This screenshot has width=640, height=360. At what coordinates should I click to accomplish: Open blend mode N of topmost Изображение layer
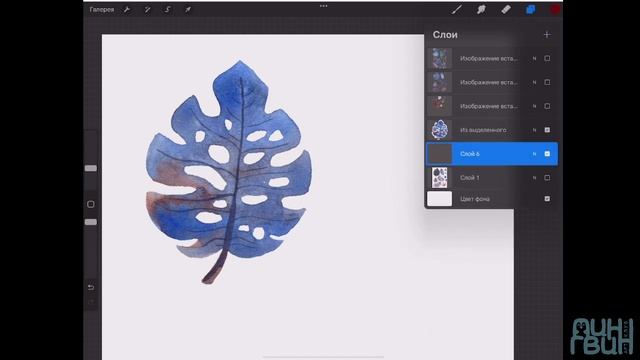tap(534, 58)
